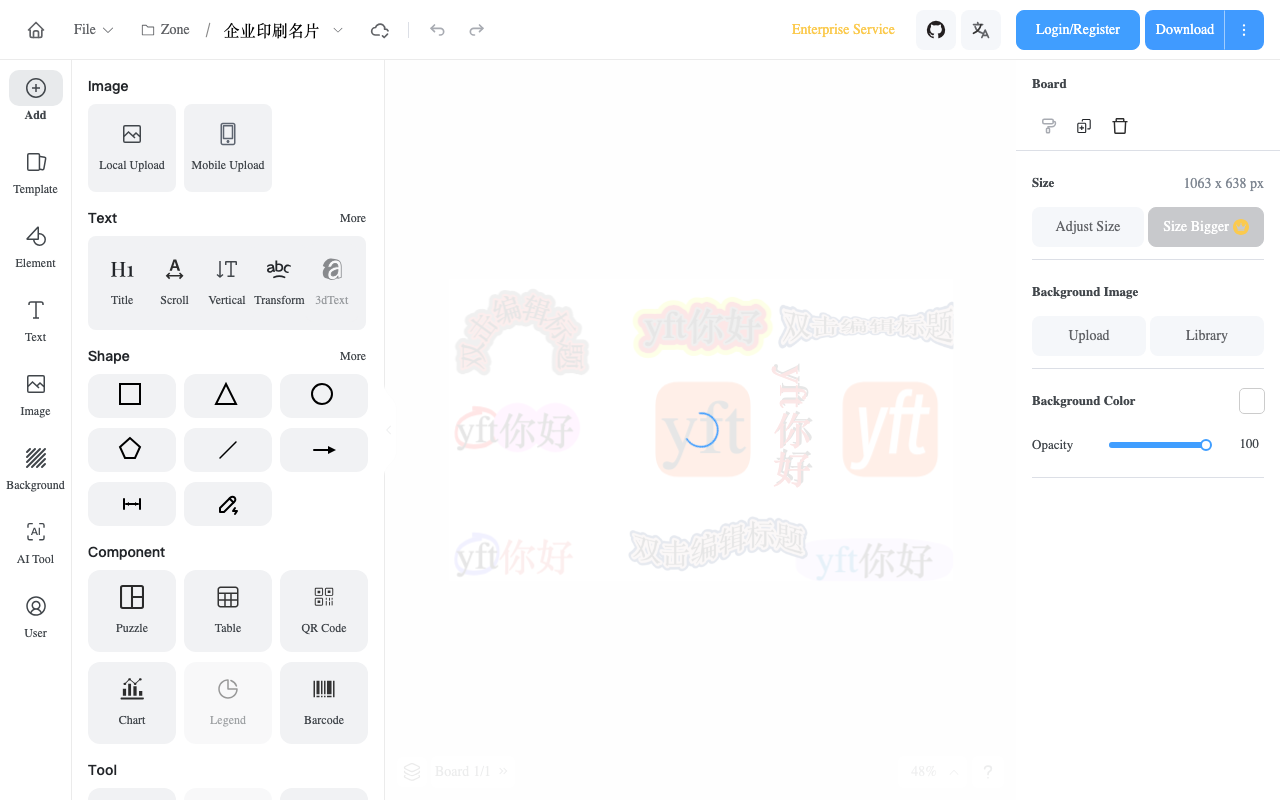
Task: Add a Title text element
Action: (122, 282)
